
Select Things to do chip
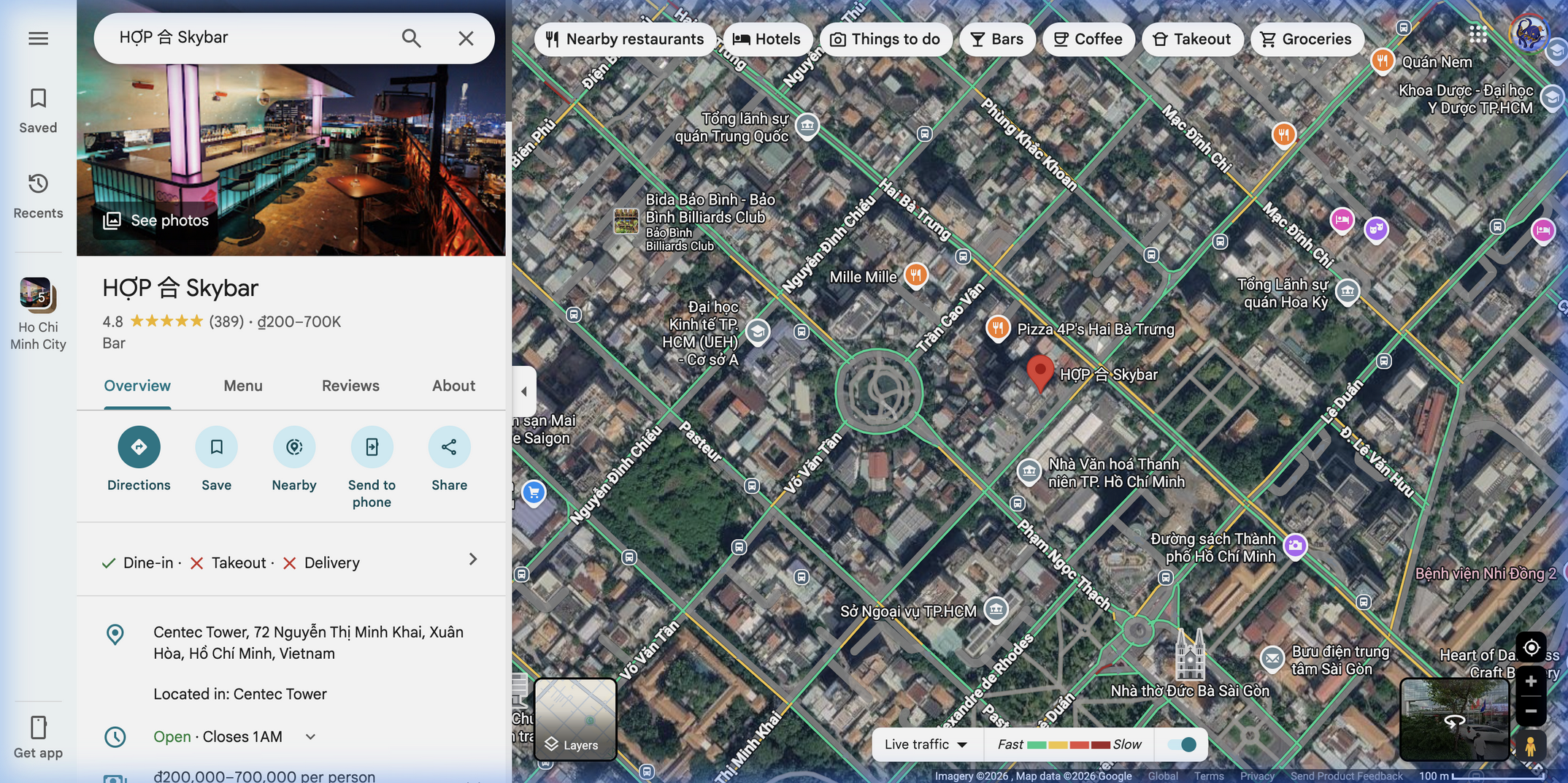point(885,39)
